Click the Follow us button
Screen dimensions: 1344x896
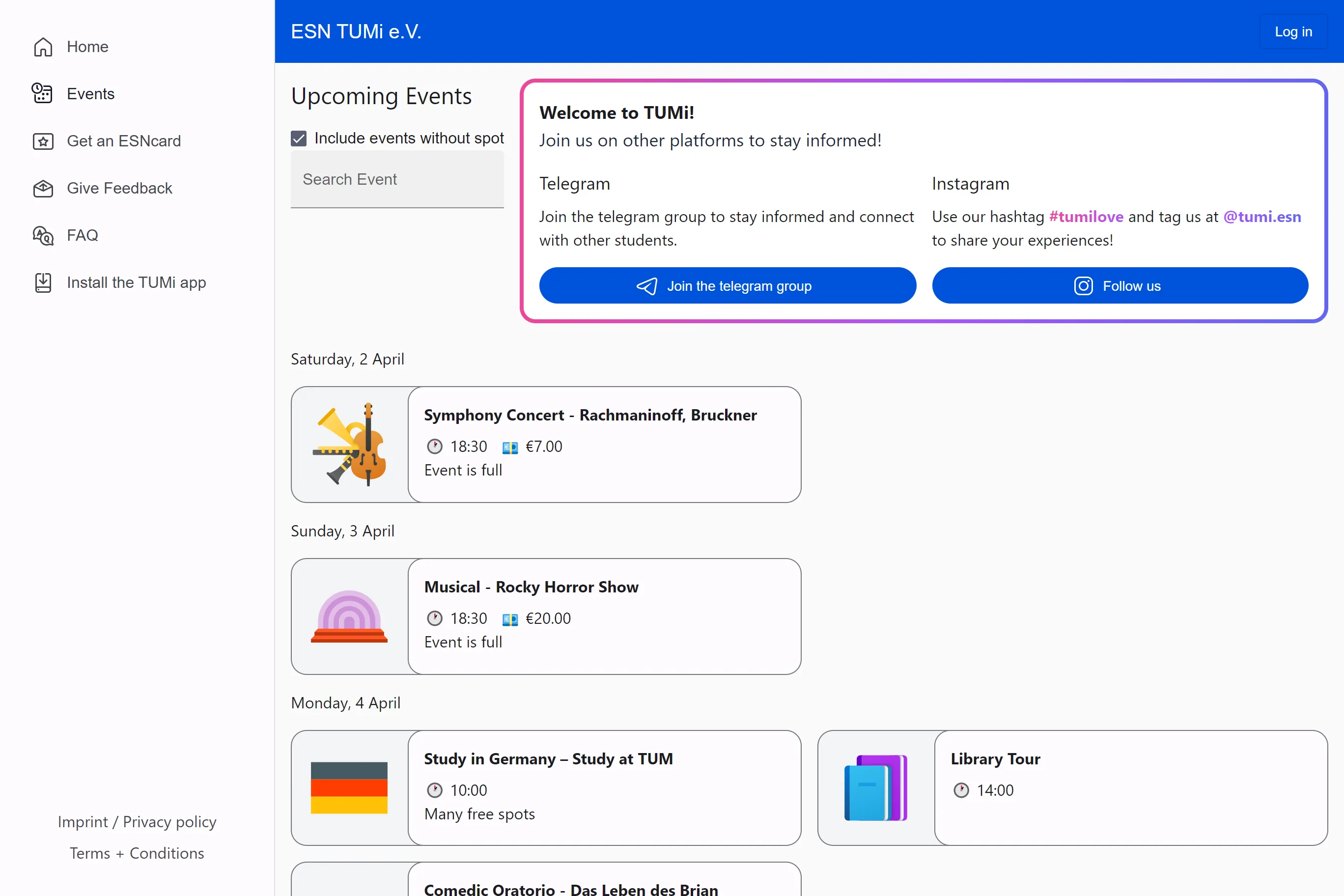click(x=1120, y=286)
